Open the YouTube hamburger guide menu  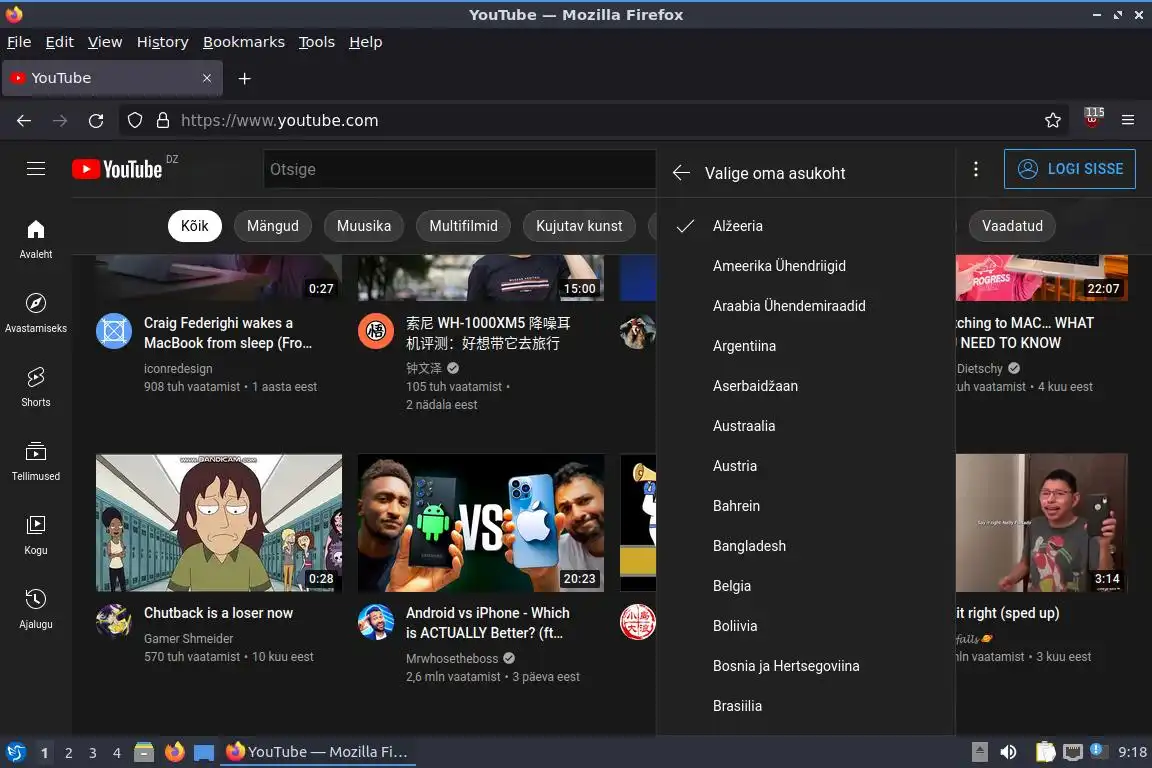(36, 169)
